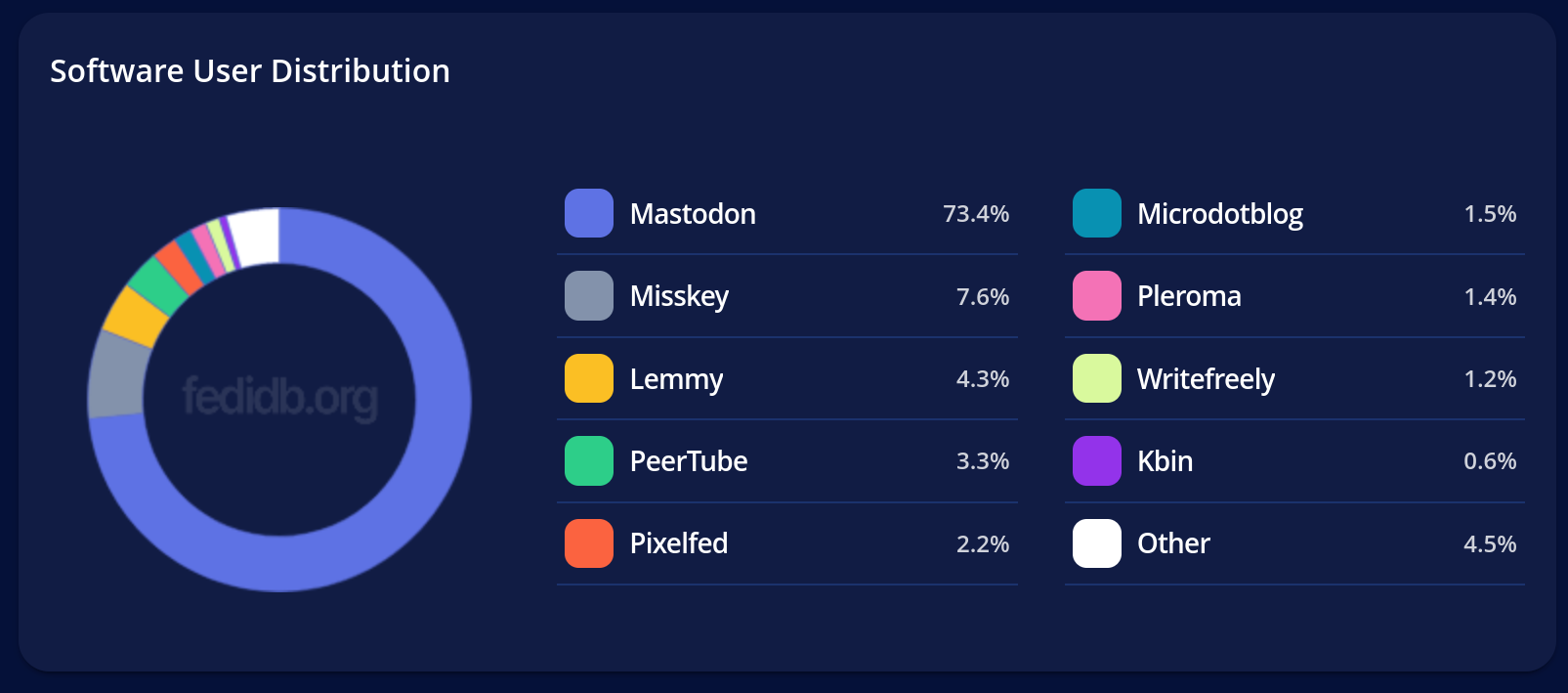Click the Mastodon blue legend swatch
1568x693 pixels.
point(589,213)
